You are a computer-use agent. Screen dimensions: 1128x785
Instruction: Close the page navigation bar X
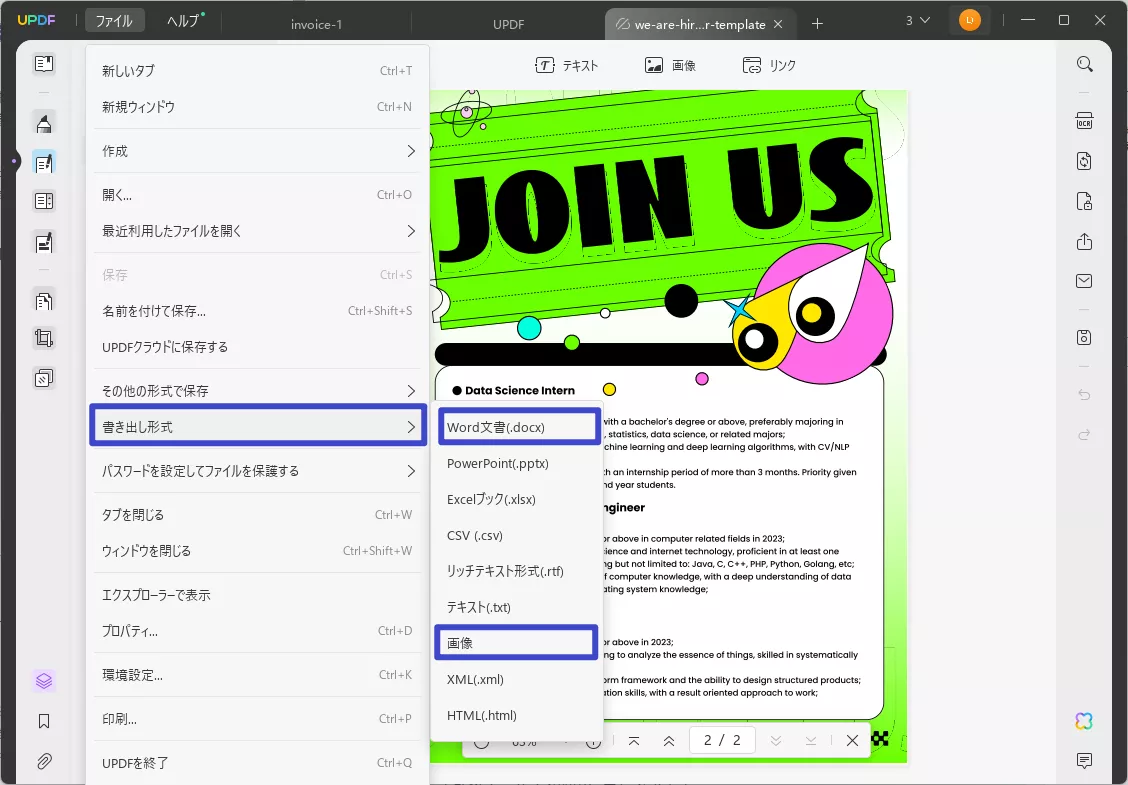pos(852,740)
